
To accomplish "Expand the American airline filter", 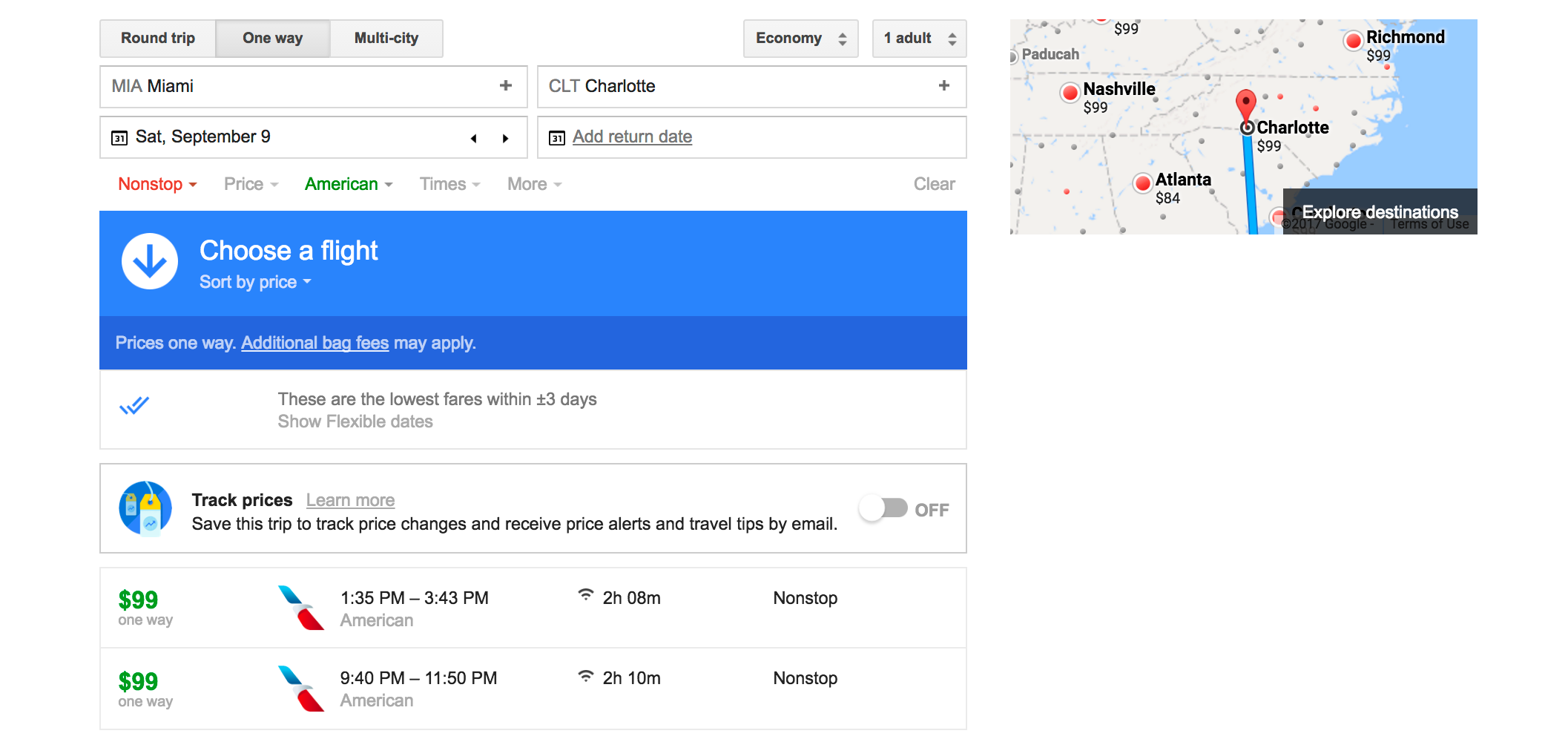I will click(348, 184).
